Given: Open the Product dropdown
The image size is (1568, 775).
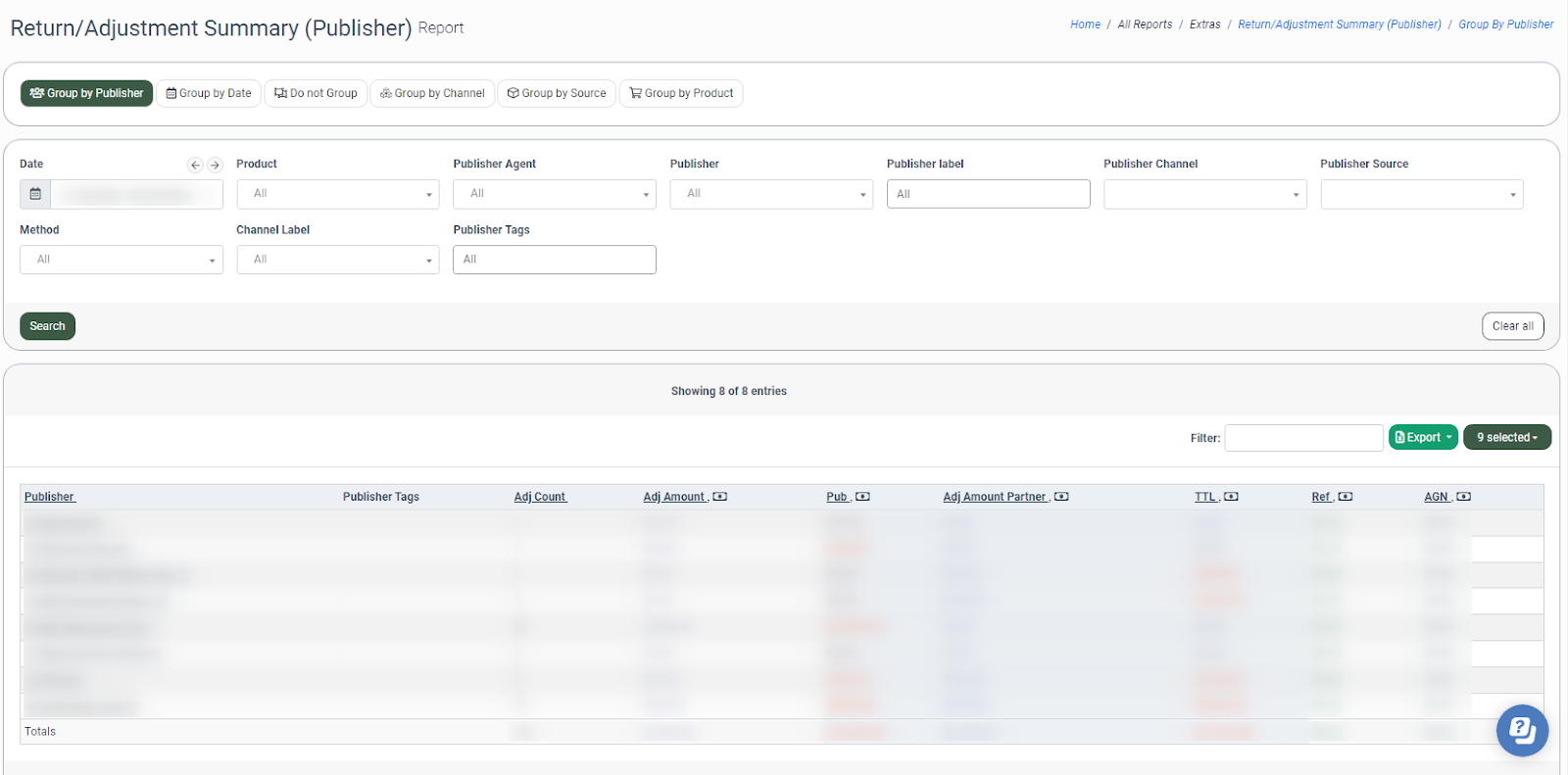Looking at the screenshot, I should (338, 194).
